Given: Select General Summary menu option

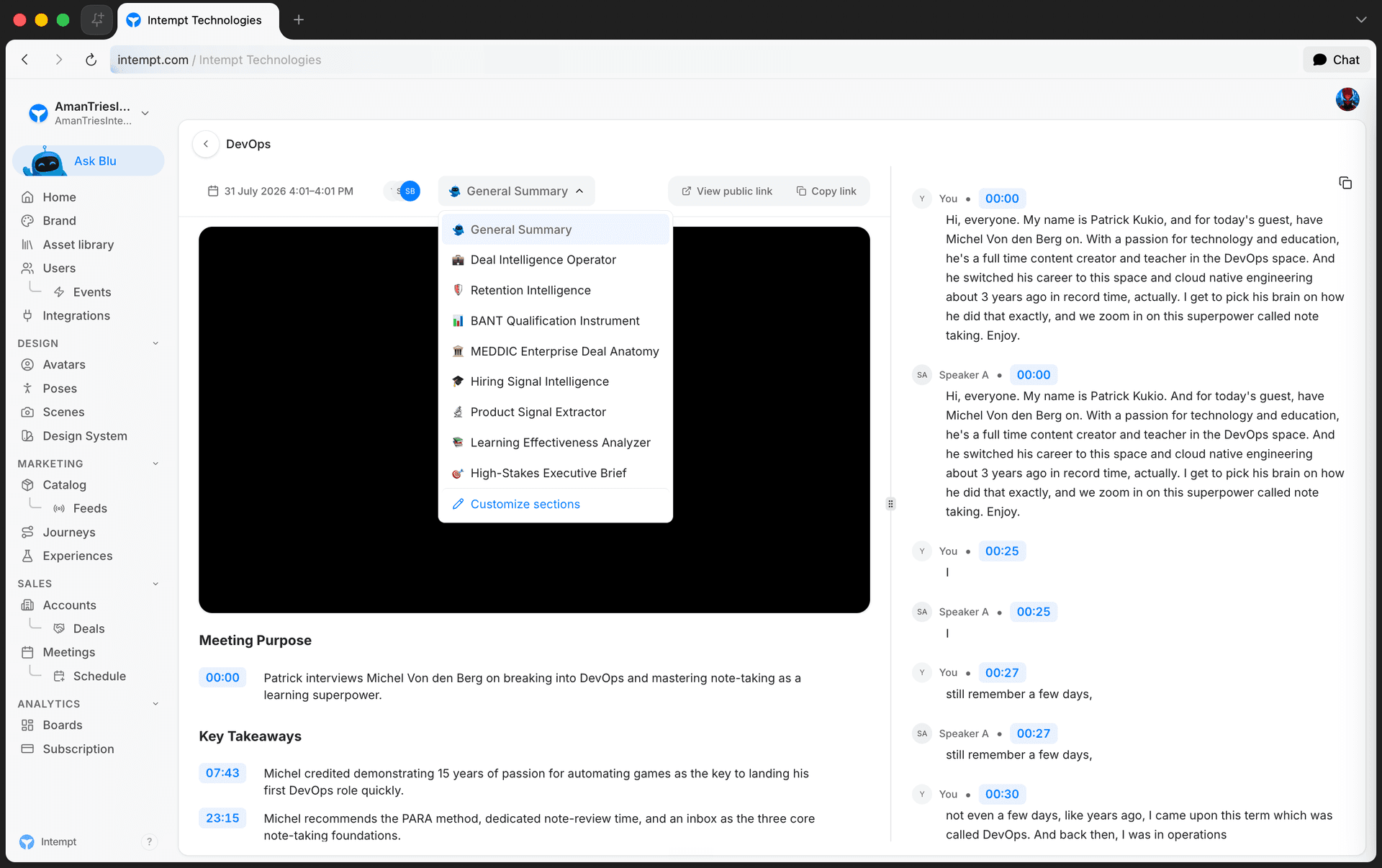Looking at the screenshot, I should (x=555, y=230).
